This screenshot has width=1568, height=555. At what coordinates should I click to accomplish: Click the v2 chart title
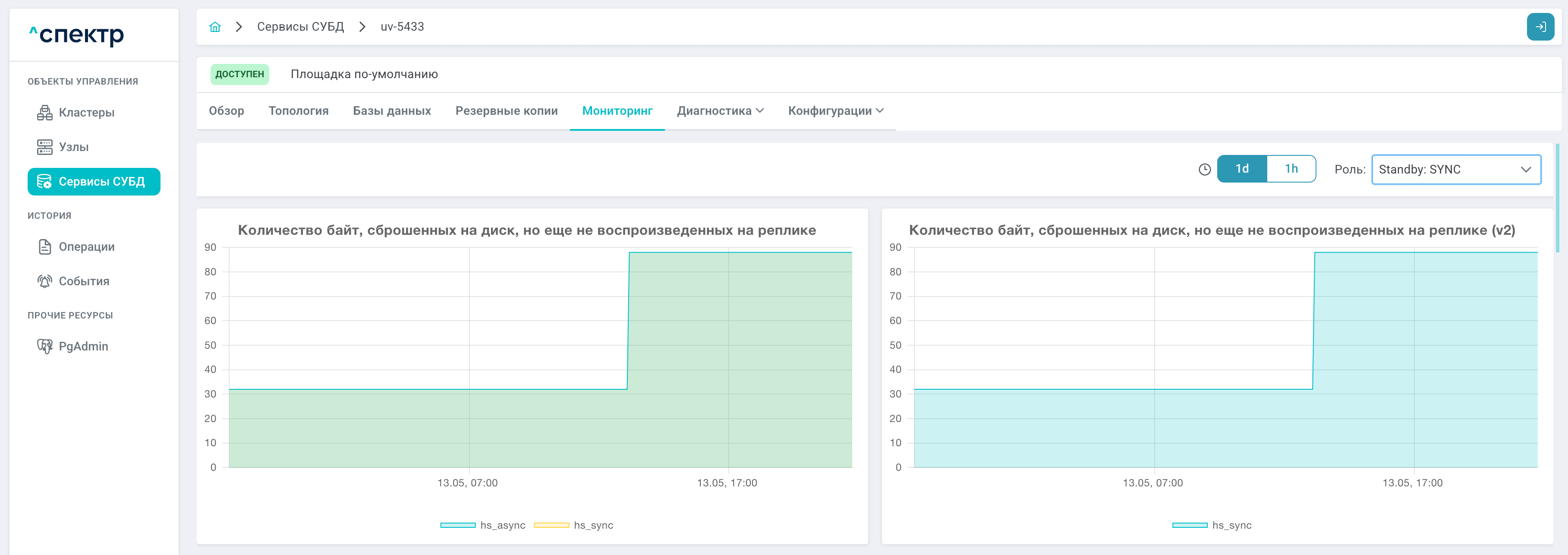pyautogui.click(x=1212, y=230)
